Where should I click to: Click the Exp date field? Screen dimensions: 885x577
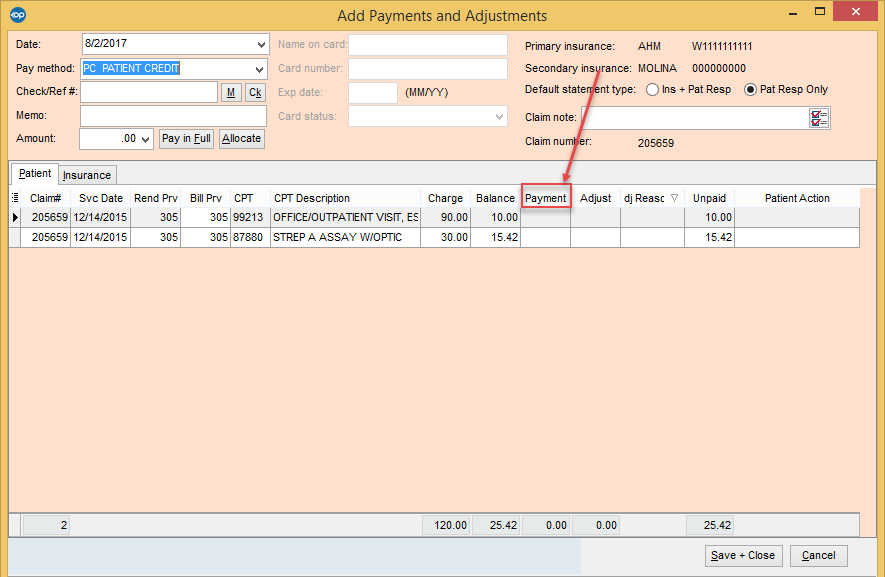pos(373,93)
